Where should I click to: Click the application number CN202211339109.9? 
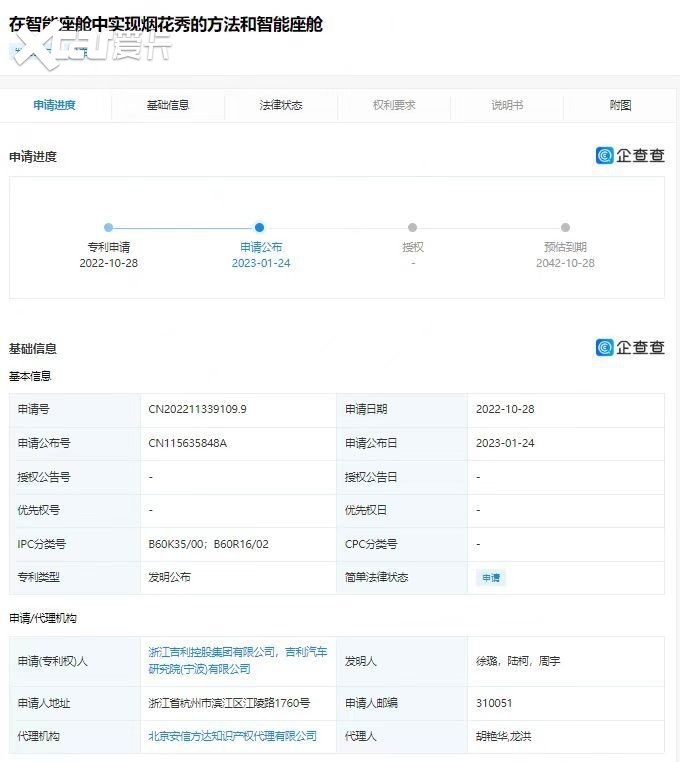[197, 409]
